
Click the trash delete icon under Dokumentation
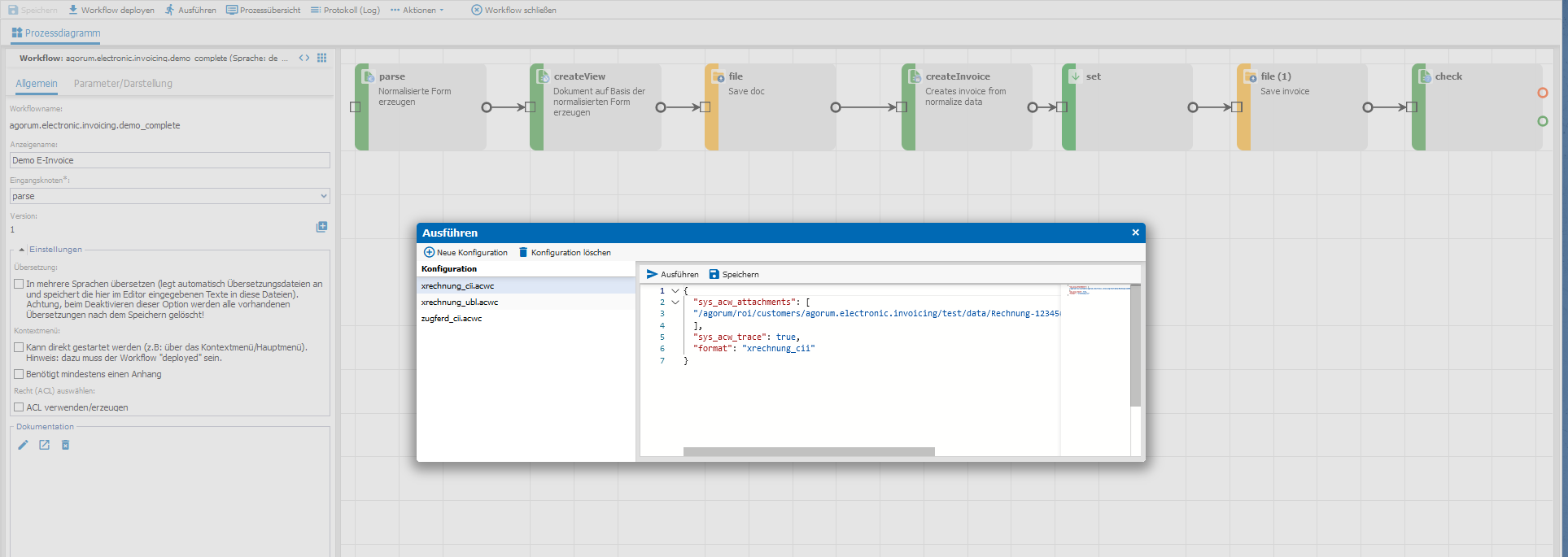point(65,445)
